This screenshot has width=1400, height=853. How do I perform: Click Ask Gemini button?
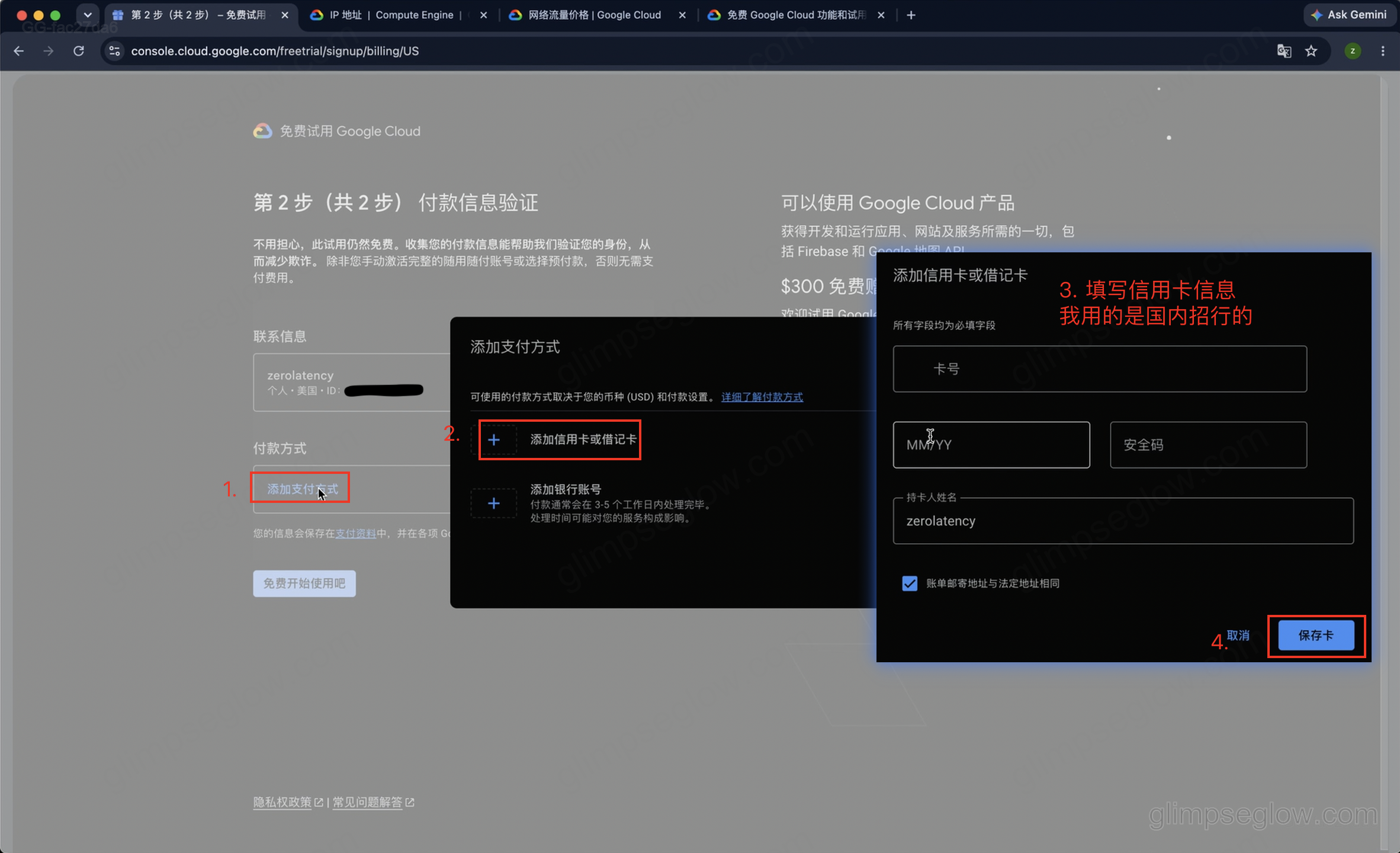[x=1348, y=15]
